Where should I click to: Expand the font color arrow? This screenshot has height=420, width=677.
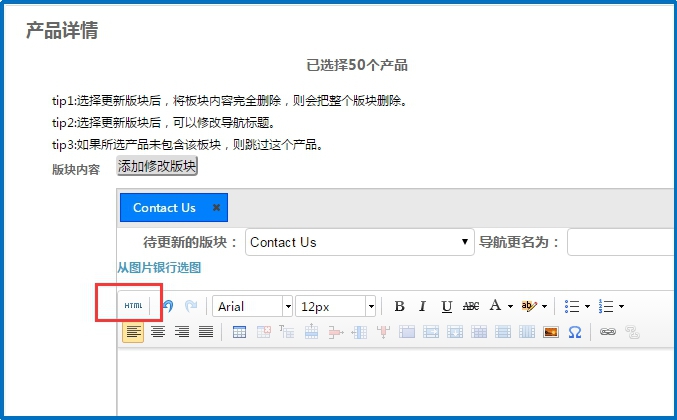(510, 306)
